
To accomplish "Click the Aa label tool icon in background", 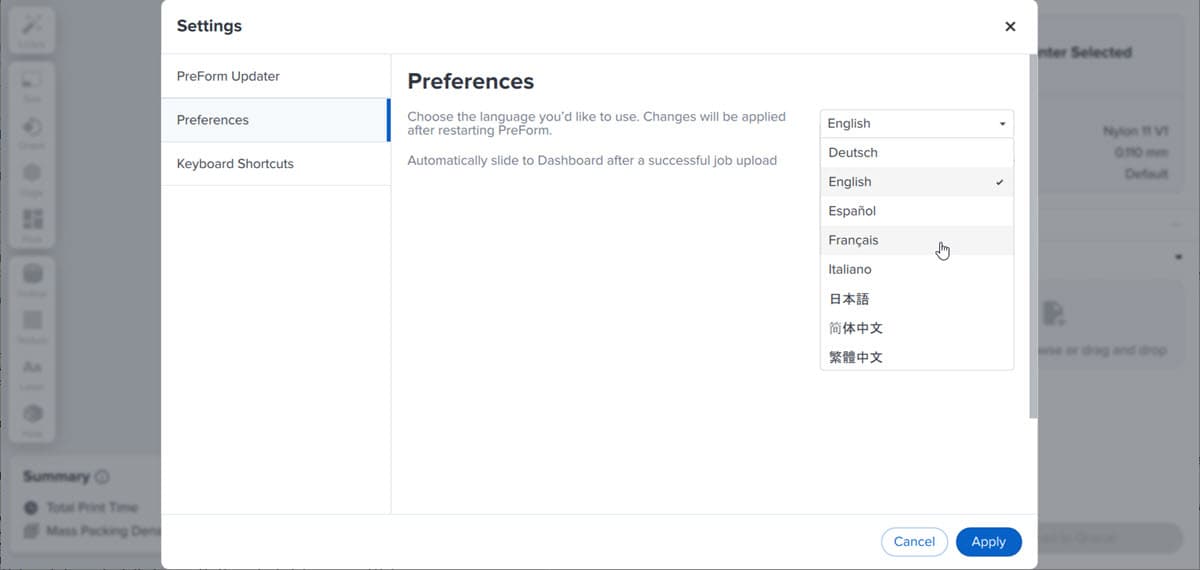I will 32,367.
